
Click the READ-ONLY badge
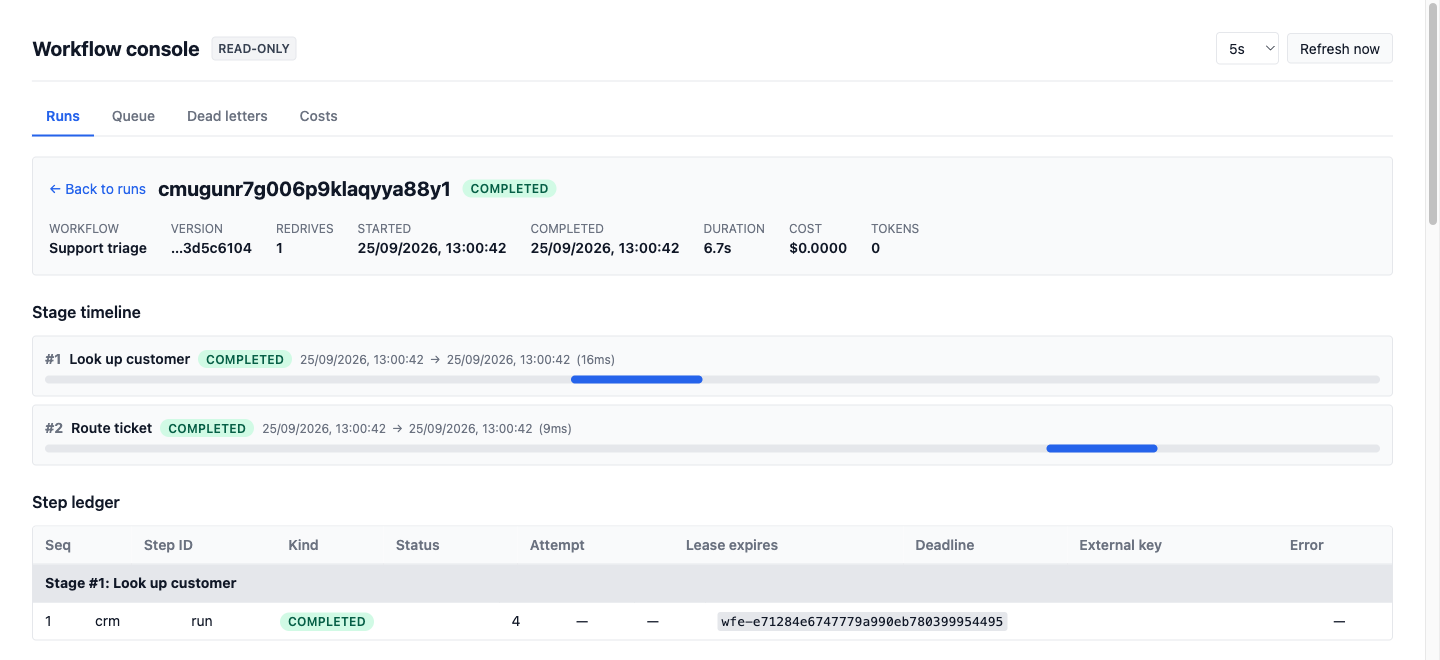(254, 48)
